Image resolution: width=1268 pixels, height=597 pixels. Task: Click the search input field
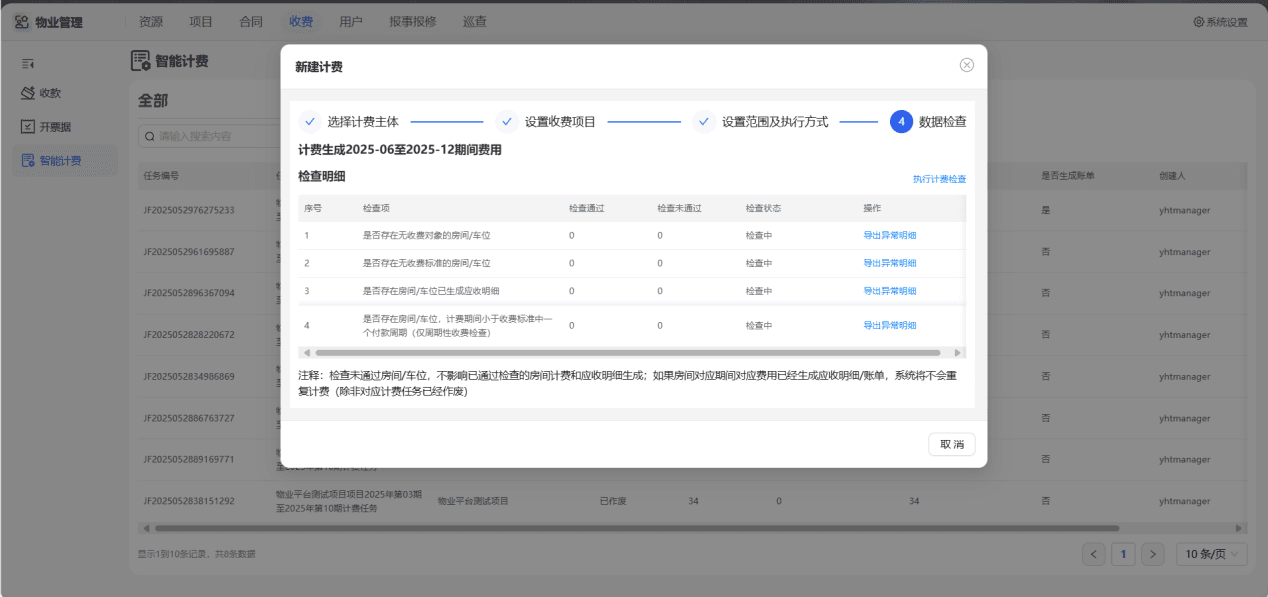pyautogui.click(x=208, y=136)
